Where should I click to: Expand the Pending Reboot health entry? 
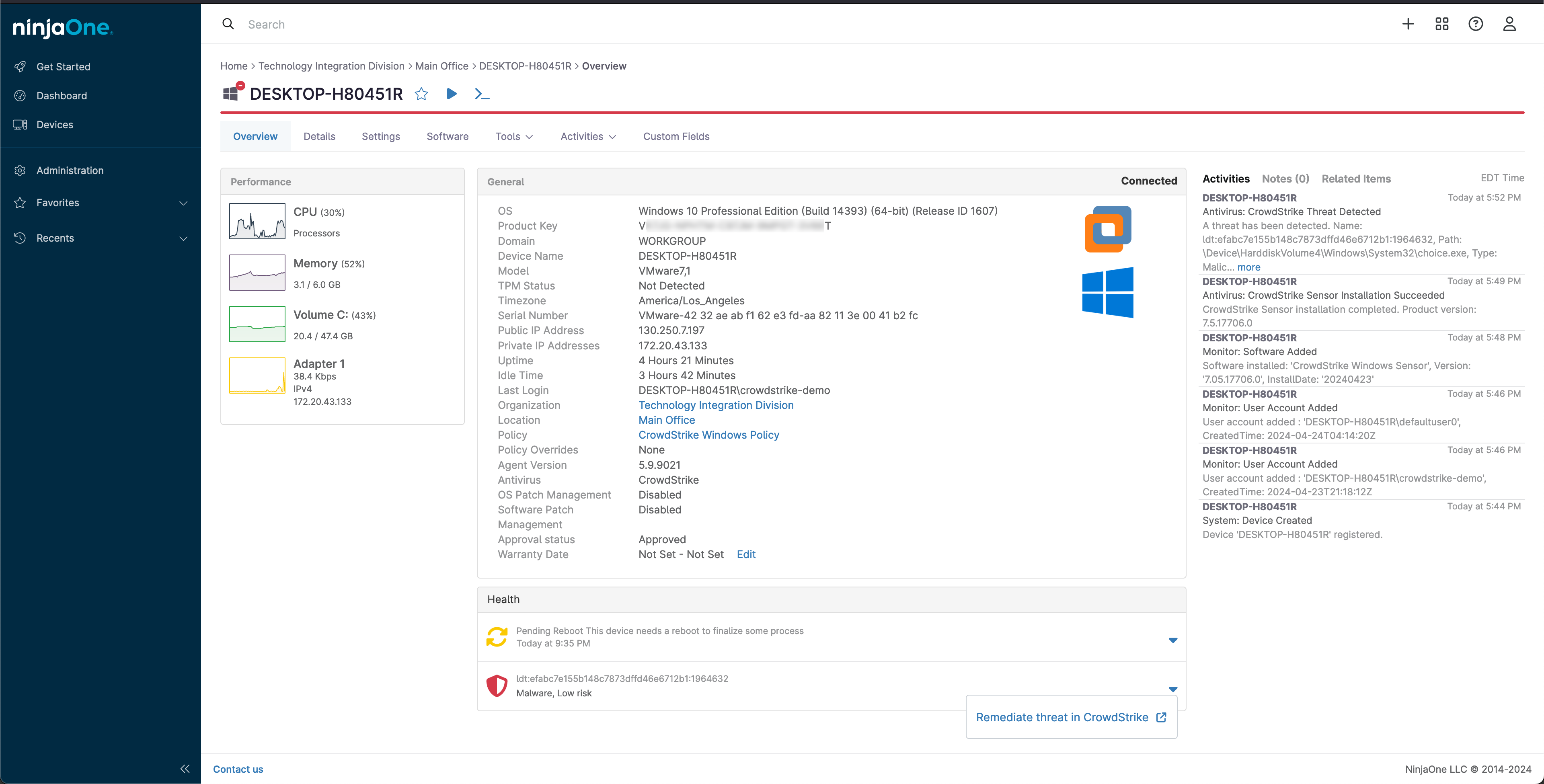(x=1172, y=640)
